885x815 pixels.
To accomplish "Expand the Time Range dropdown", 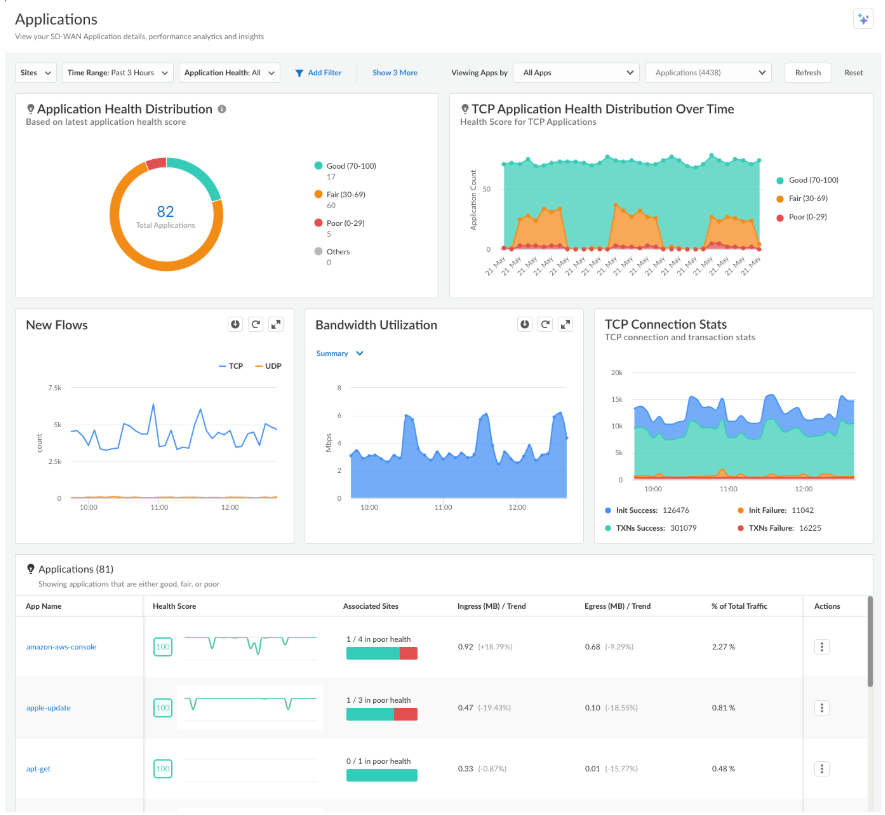I will [118, 73].
